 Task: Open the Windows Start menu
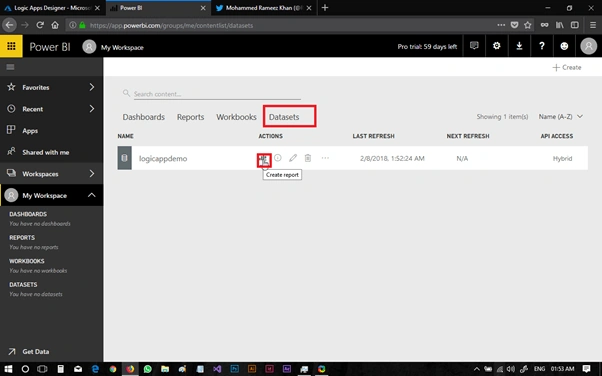click(8, 369)
